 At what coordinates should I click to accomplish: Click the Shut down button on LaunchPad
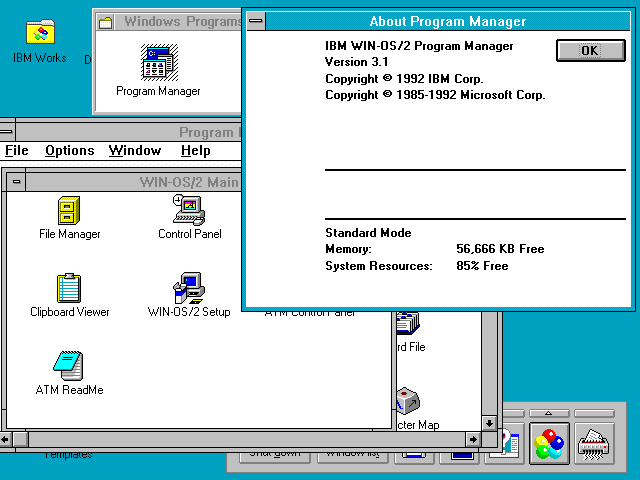275,457
